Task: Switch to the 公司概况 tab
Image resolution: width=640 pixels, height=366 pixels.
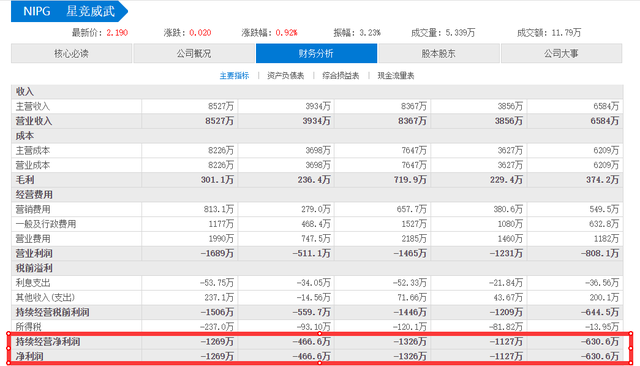Action: (x=194, y=53)
